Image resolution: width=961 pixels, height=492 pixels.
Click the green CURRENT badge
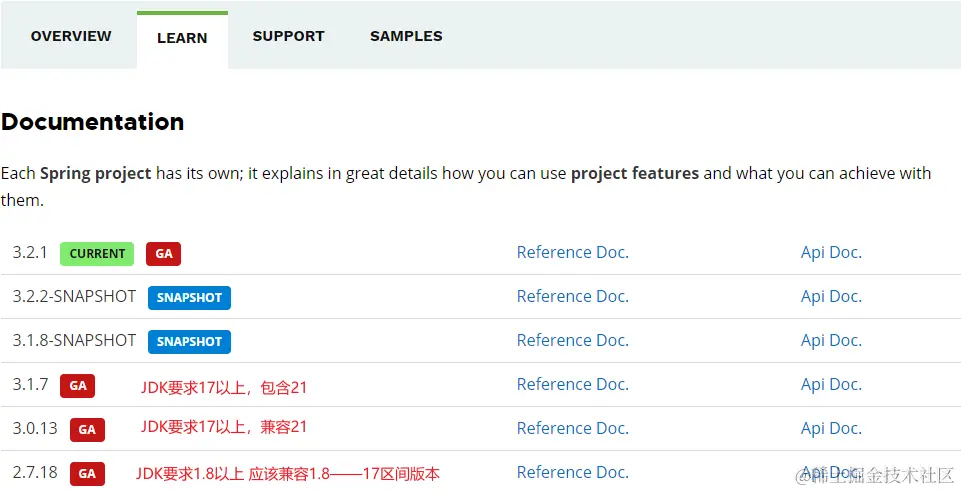[x=97, y=254]
